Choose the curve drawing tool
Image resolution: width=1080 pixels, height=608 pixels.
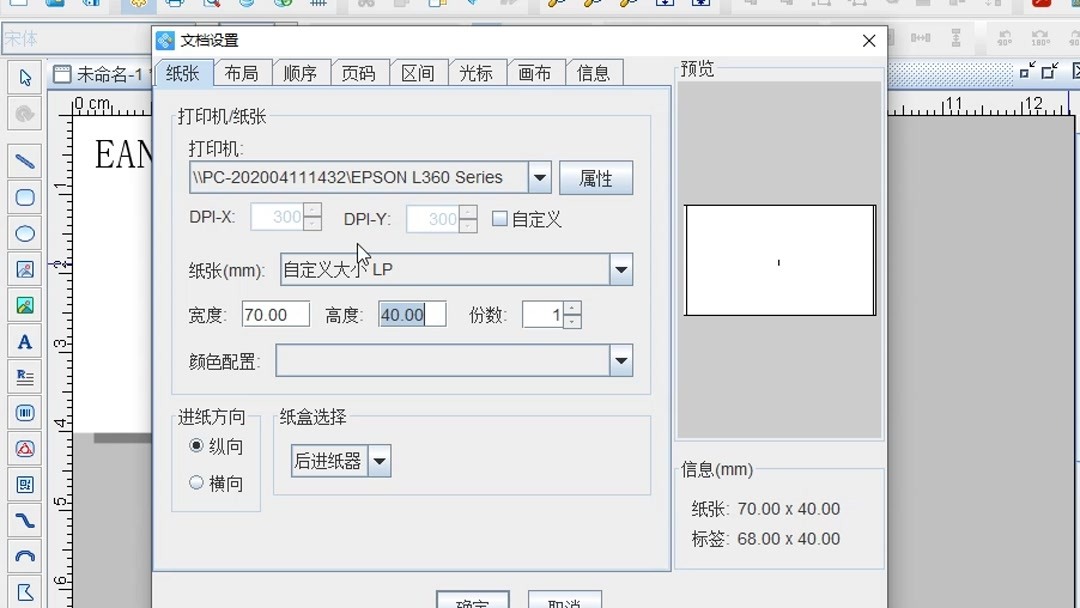[x=24, y=521]
